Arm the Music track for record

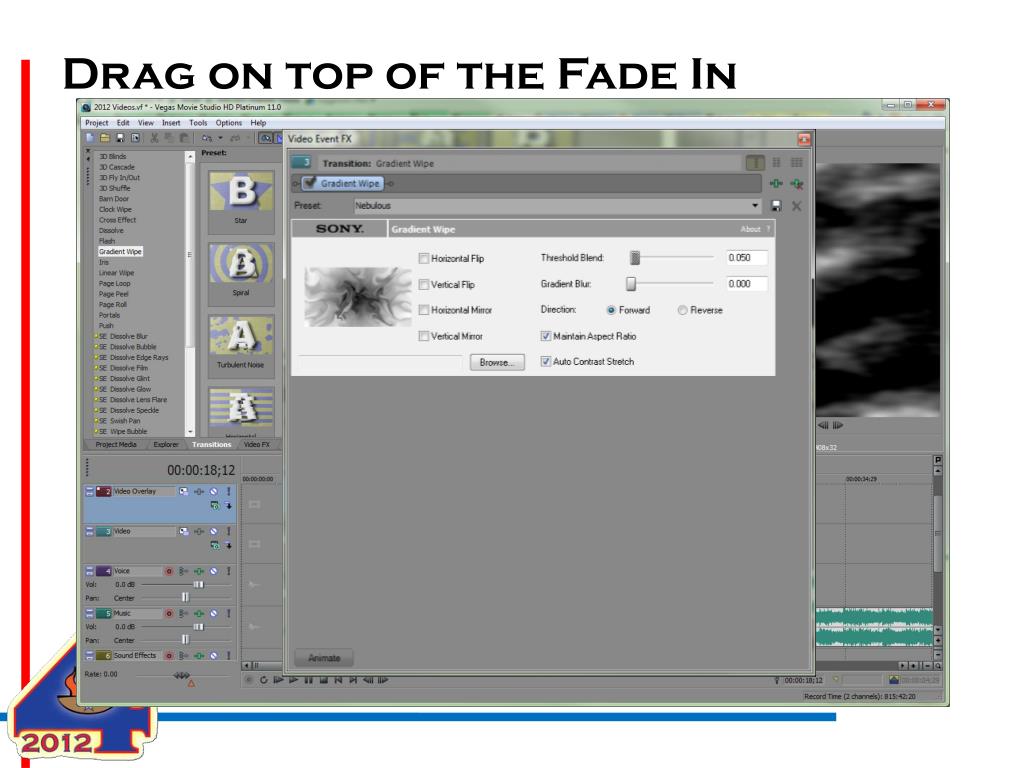tap(168, 614)
